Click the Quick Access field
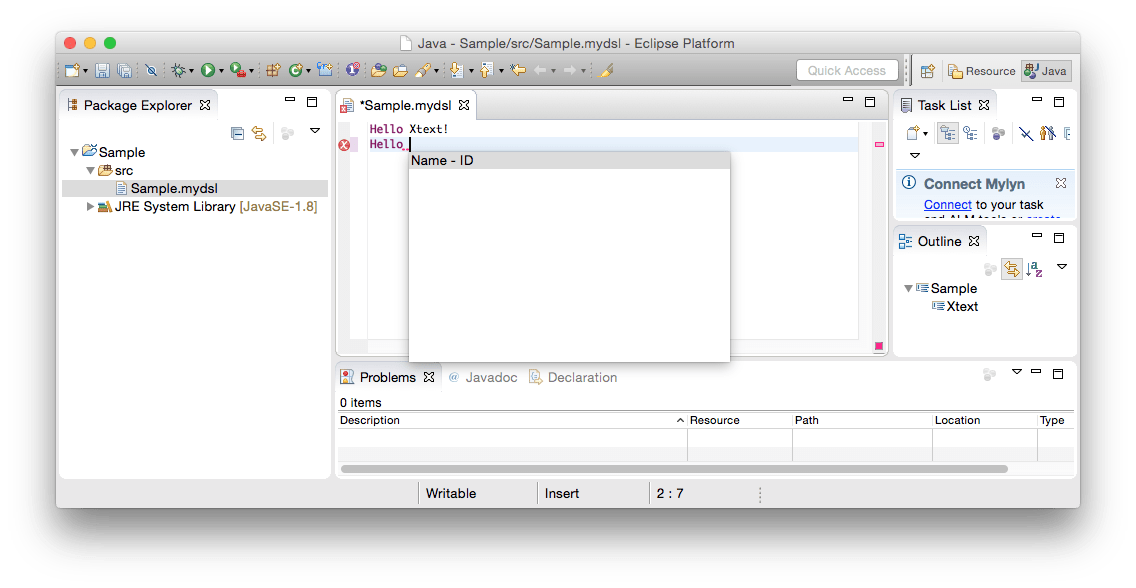 click(846, 70)
